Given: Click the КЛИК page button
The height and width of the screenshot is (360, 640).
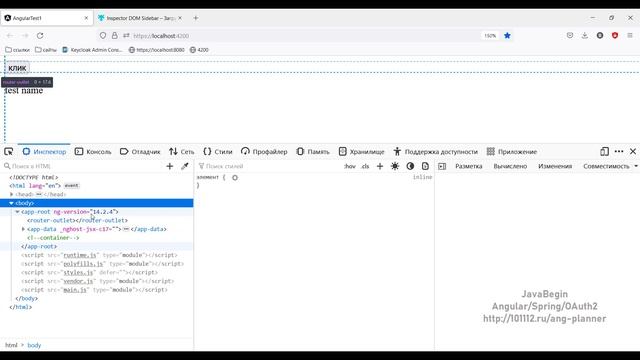Looking at the screenshot, I should pos(18,68).
